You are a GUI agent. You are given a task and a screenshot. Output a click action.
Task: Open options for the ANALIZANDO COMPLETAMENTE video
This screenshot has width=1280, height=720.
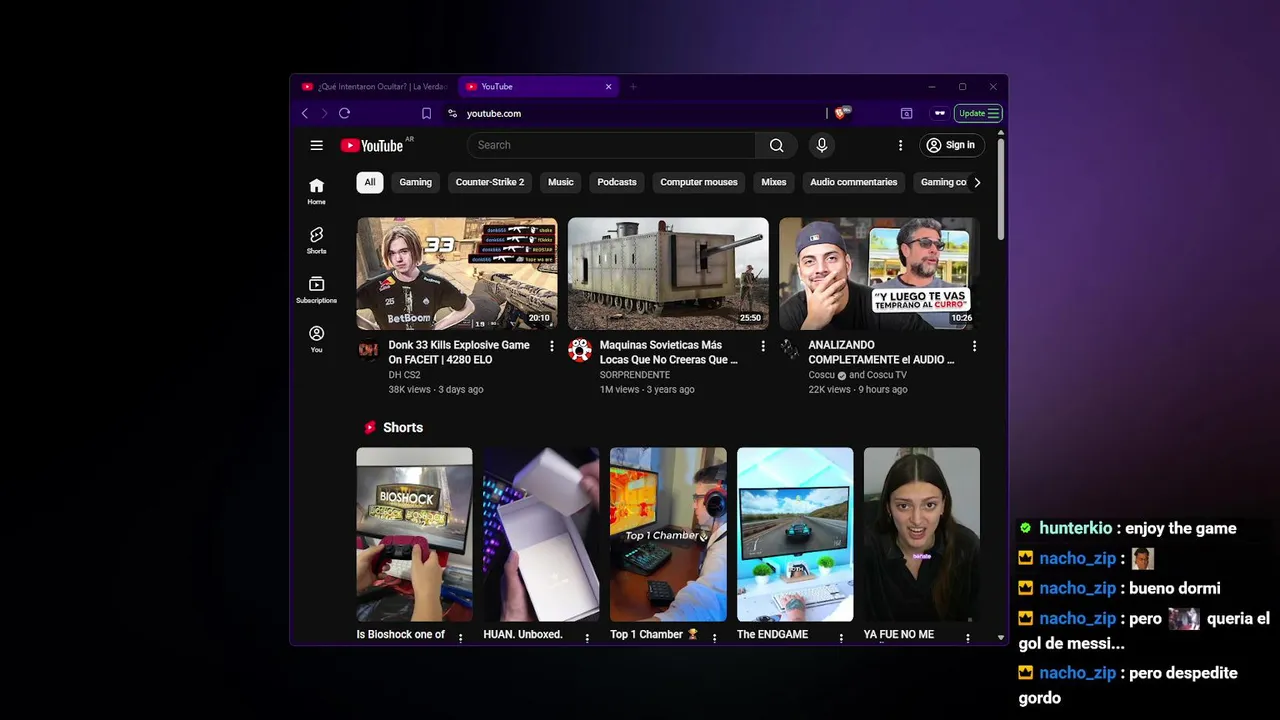974,346
